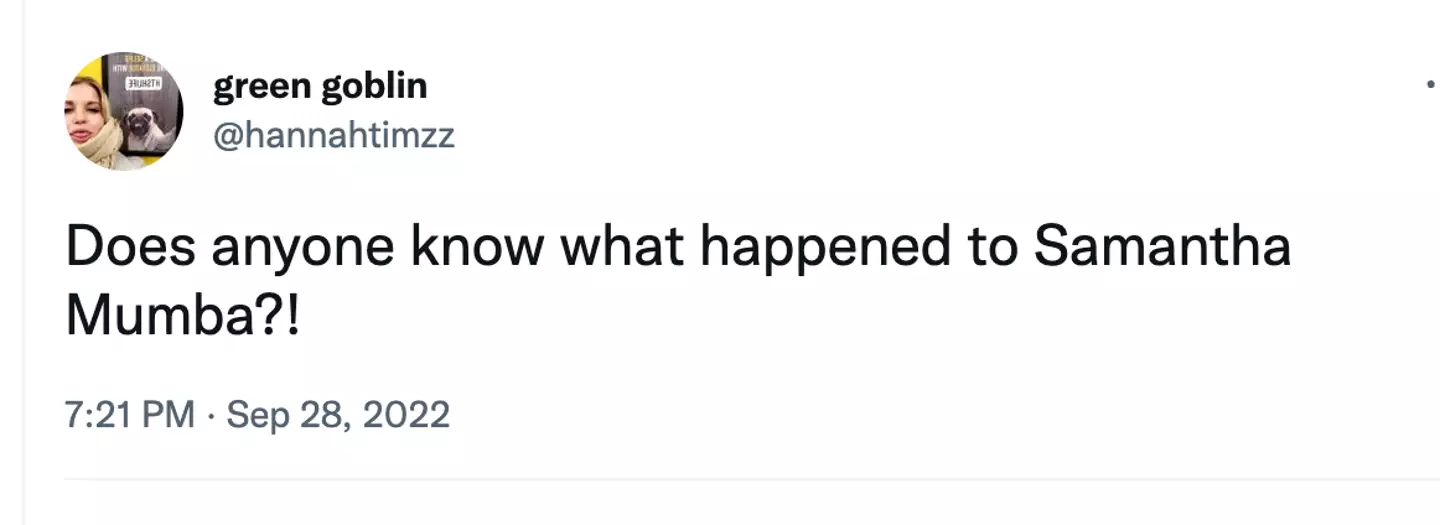Click the word "Samantha" in the tweet
Viewport: 1440px width, 525px height.
click(1162, 247)
